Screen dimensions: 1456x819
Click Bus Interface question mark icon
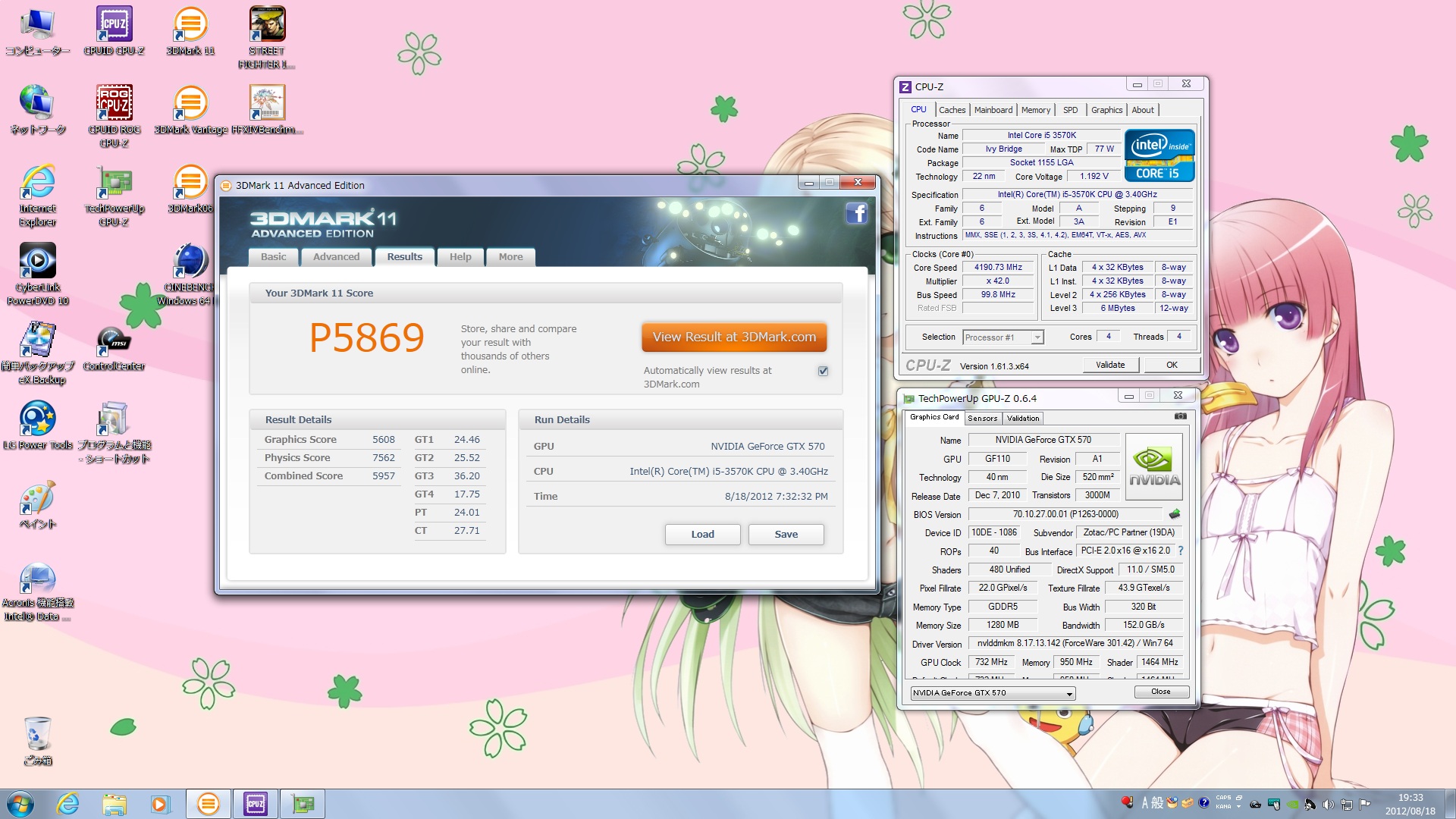click(x=1181, y=551)
